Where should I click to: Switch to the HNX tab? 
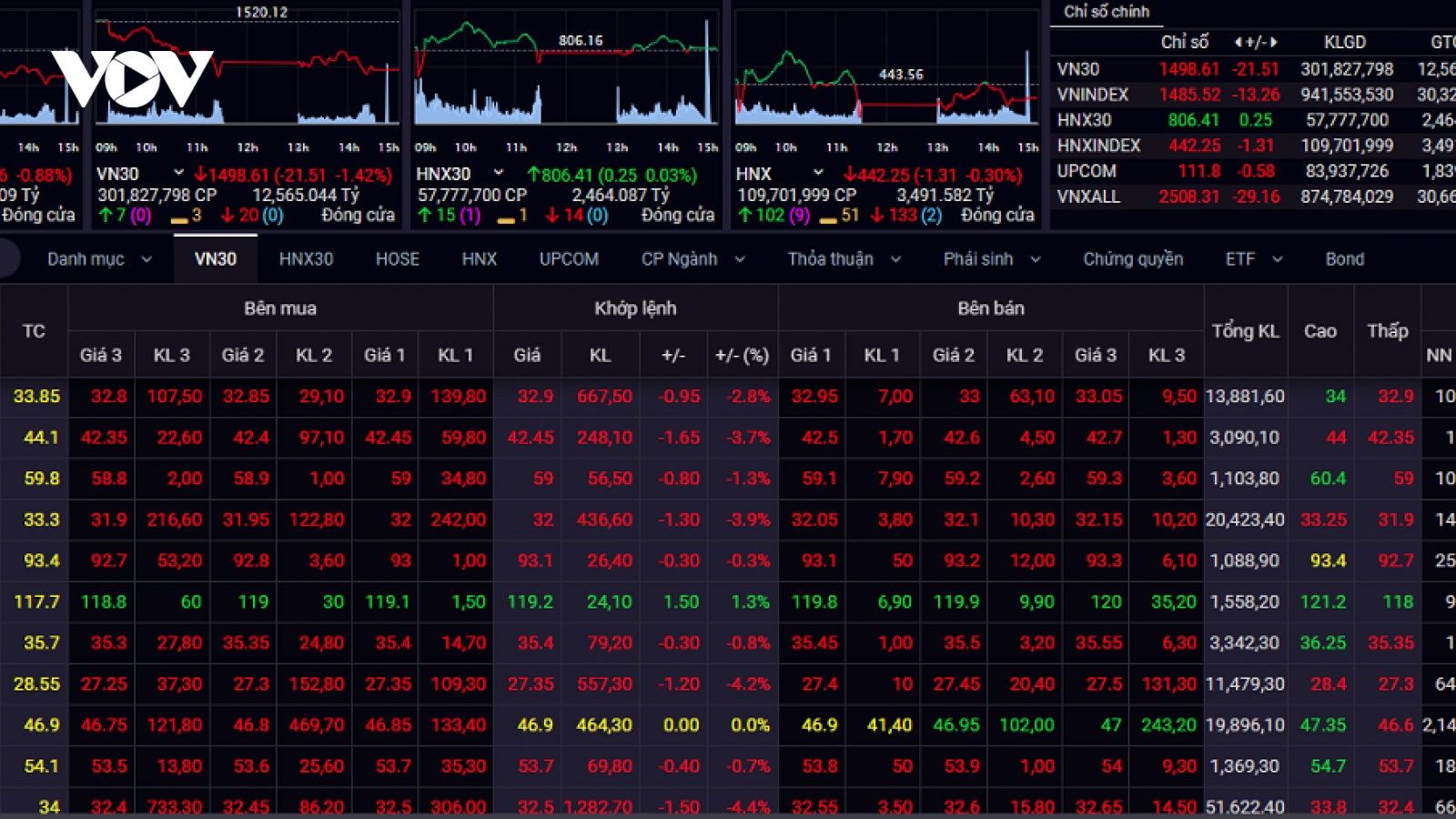pyautogui.click(x=480, y=259)
